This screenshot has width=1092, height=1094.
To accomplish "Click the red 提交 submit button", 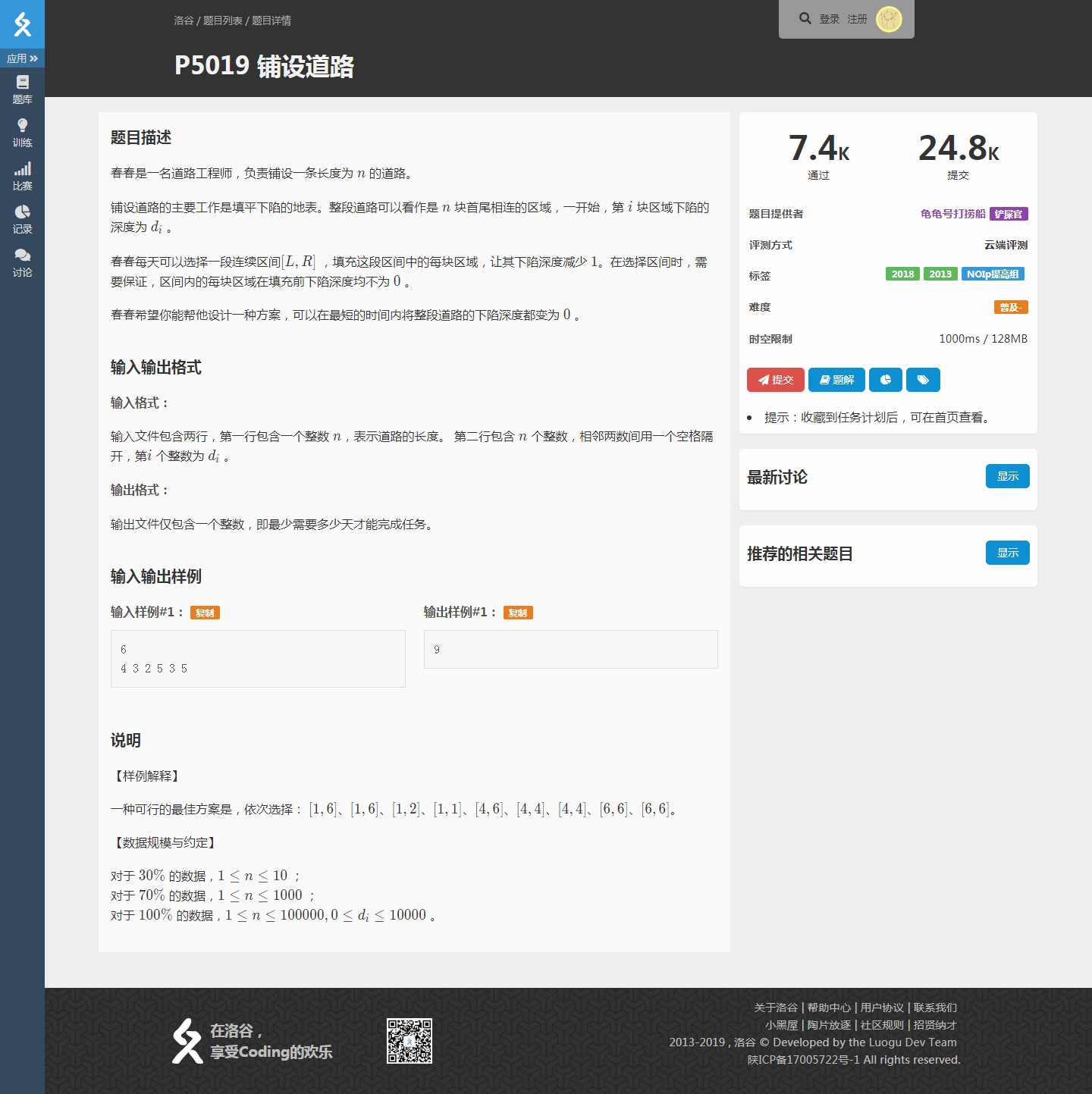I will pyautogui.click(x=775, y=380).
